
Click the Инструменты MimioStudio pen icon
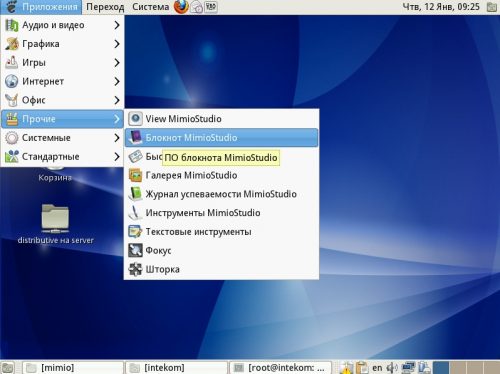click(135, 213)
